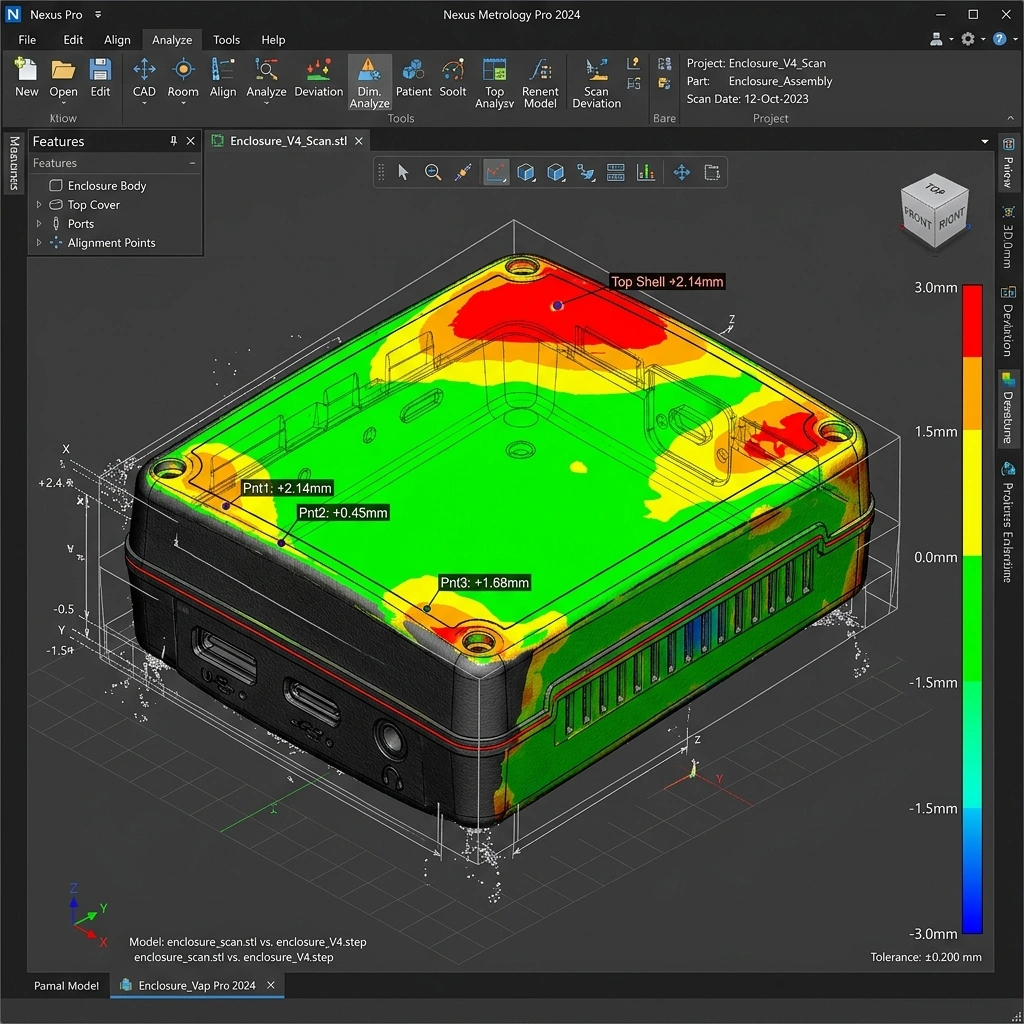Image resolution: width=1024 pixels, height=1024 pixels.
Task: Click the Nexus Pro app logo
Action: point(13,14)
